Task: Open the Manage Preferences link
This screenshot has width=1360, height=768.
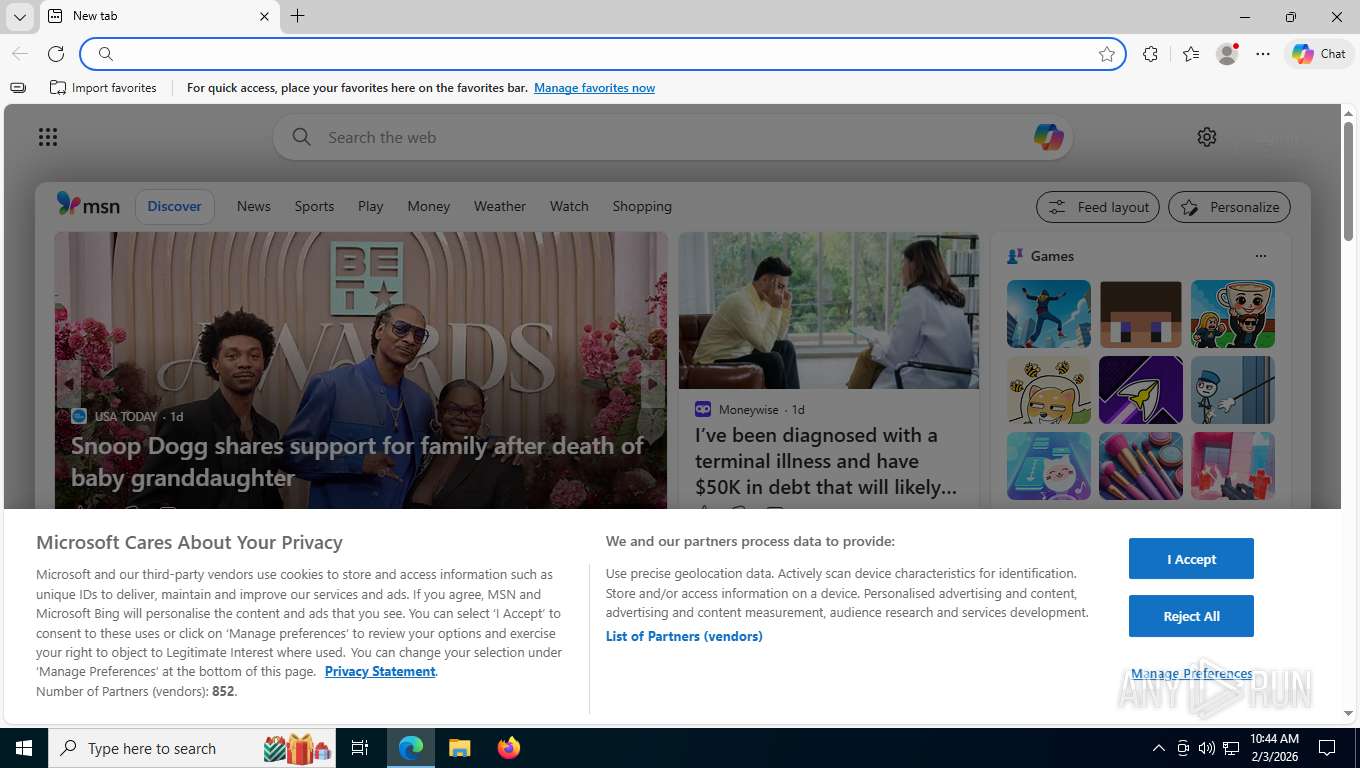Action: coord(1192,674)
